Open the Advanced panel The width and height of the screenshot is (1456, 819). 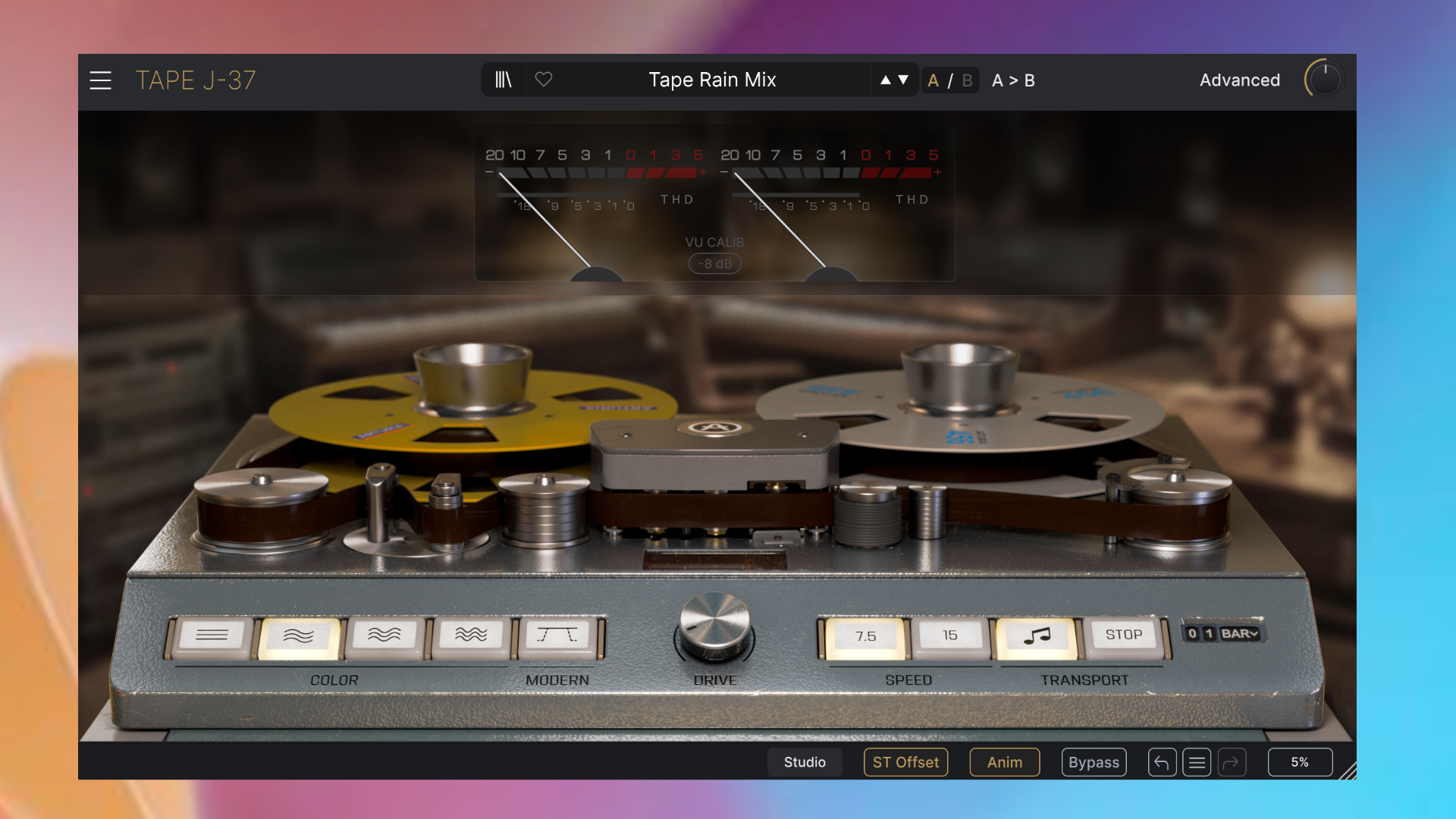(x=1239, y=80)
